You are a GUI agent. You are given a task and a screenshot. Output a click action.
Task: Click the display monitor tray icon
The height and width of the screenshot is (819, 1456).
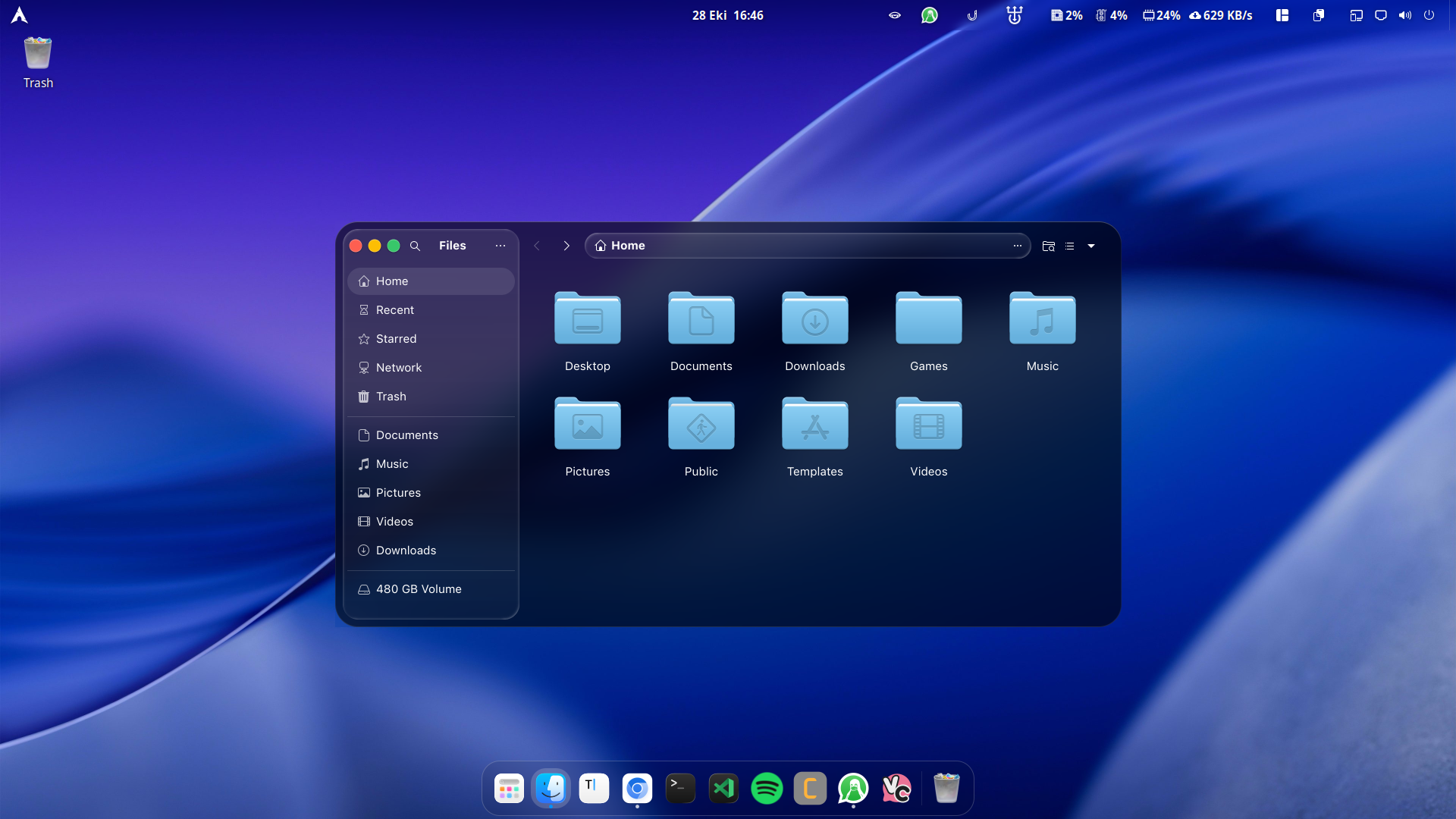[1381, 15]
